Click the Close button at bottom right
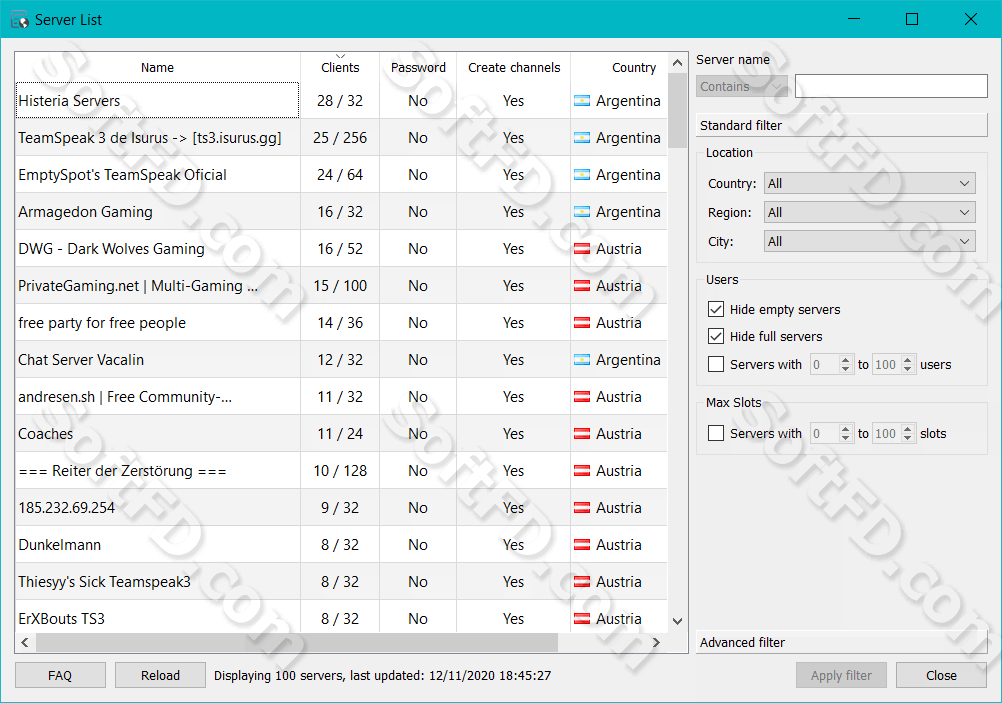1002x703 pixels. tap(941, 676)
